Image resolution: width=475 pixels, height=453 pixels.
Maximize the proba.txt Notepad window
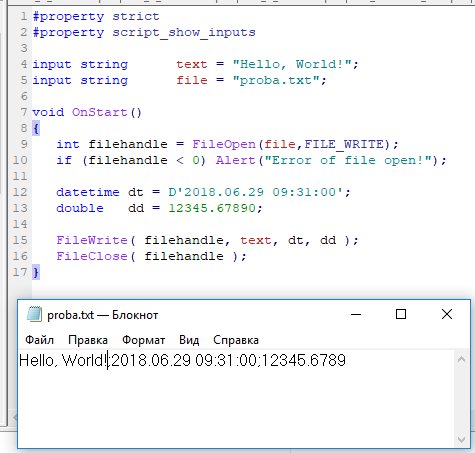[x=401, y=314]
